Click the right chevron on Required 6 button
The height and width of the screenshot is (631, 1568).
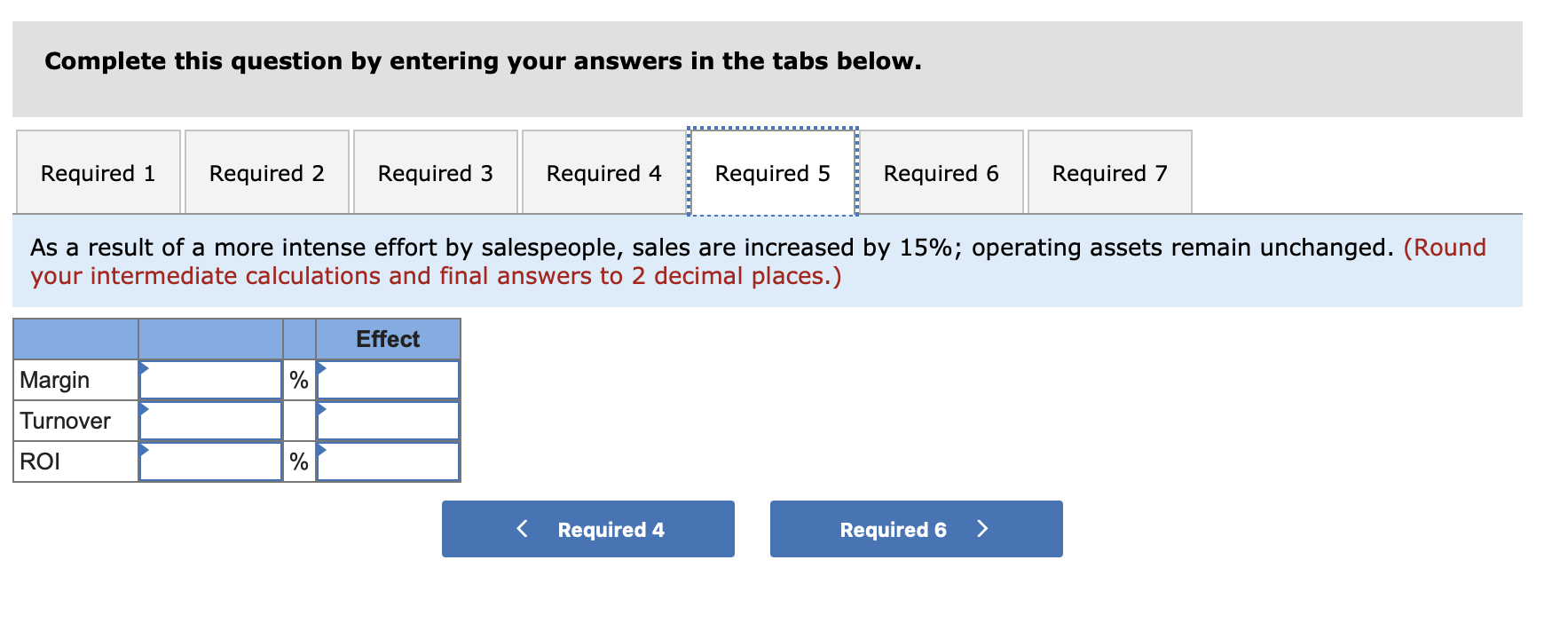click(982, 528)
